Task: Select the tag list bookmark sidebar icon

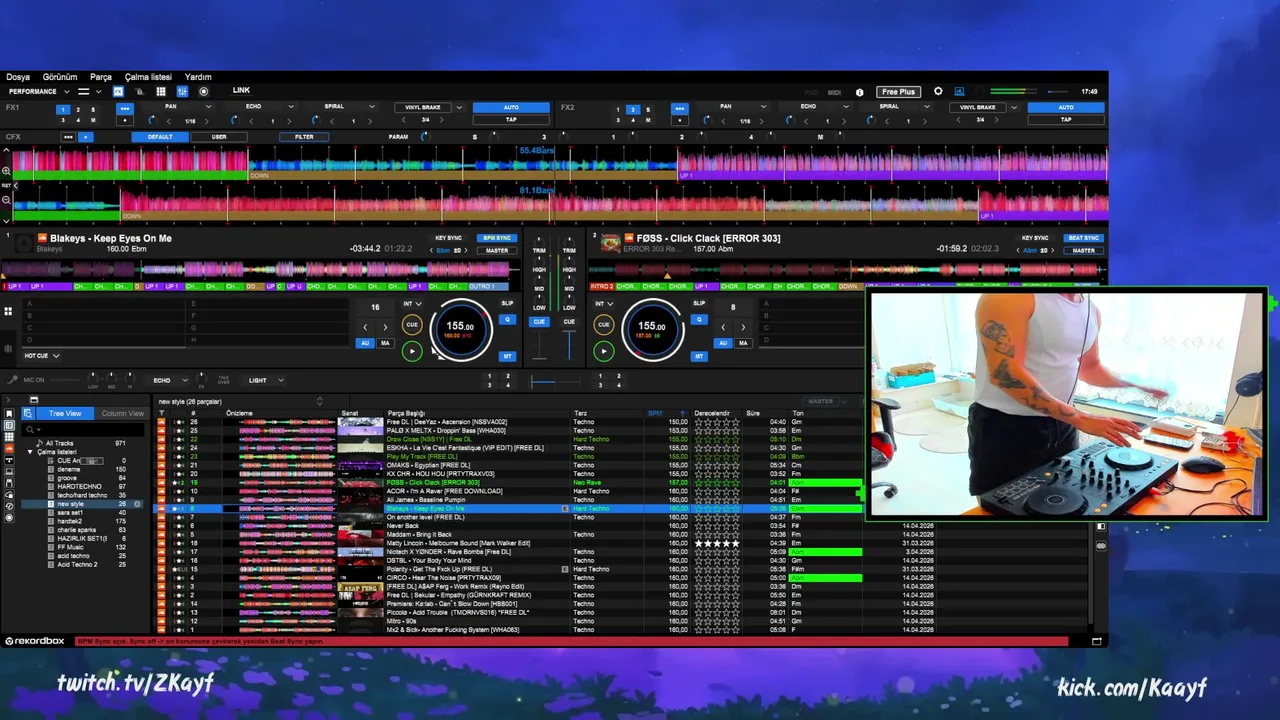Action: pos(9,414)
